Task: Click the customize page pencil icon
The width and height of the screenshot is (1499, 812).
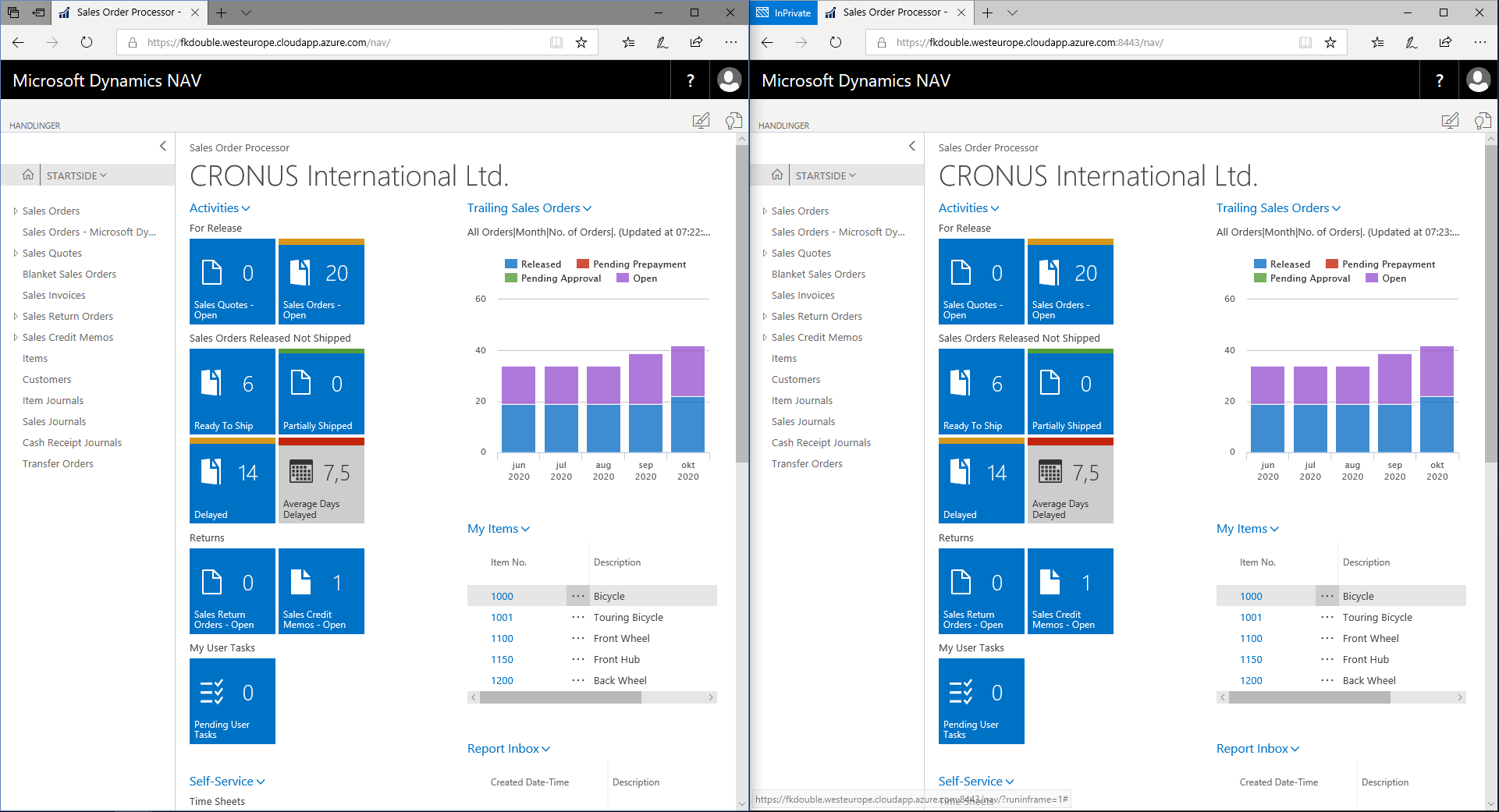Action: [x=702, y=120]
